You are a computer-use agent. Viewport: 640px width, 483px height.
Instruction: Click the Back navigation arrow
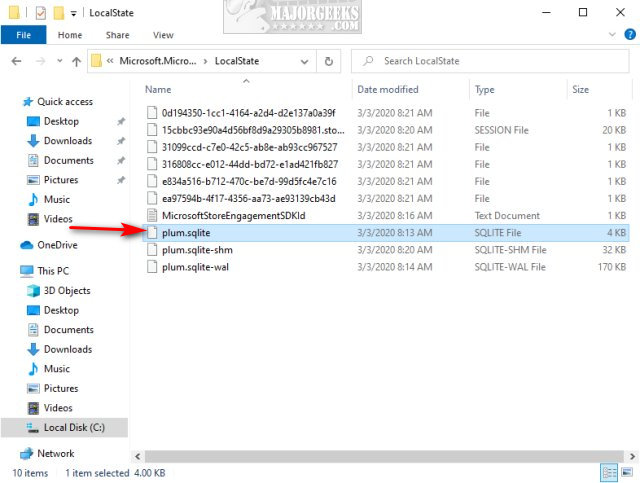16,61
